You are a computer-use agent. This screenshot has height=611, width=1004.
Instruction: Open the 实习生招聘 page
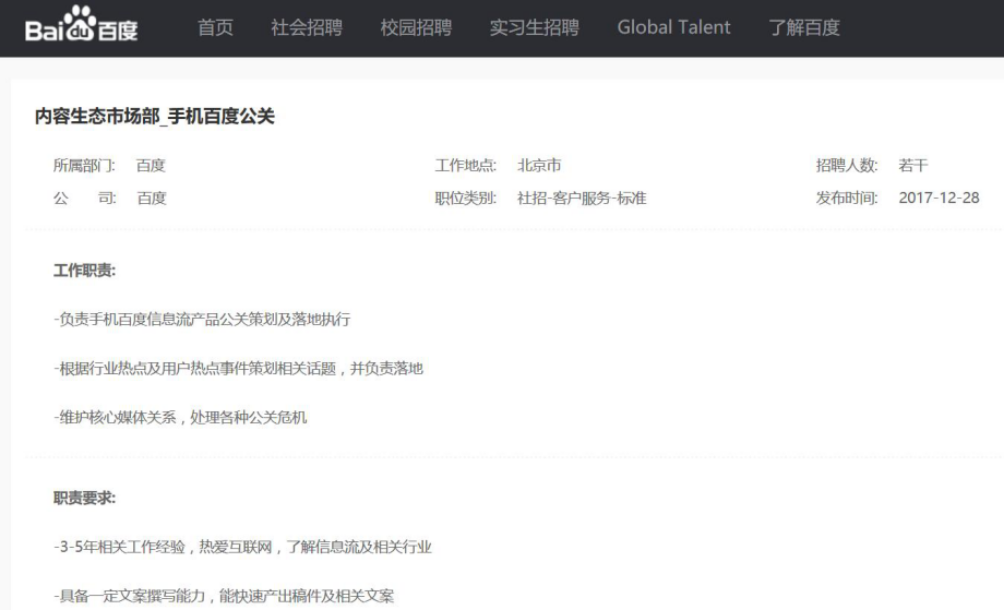point(534,28)
